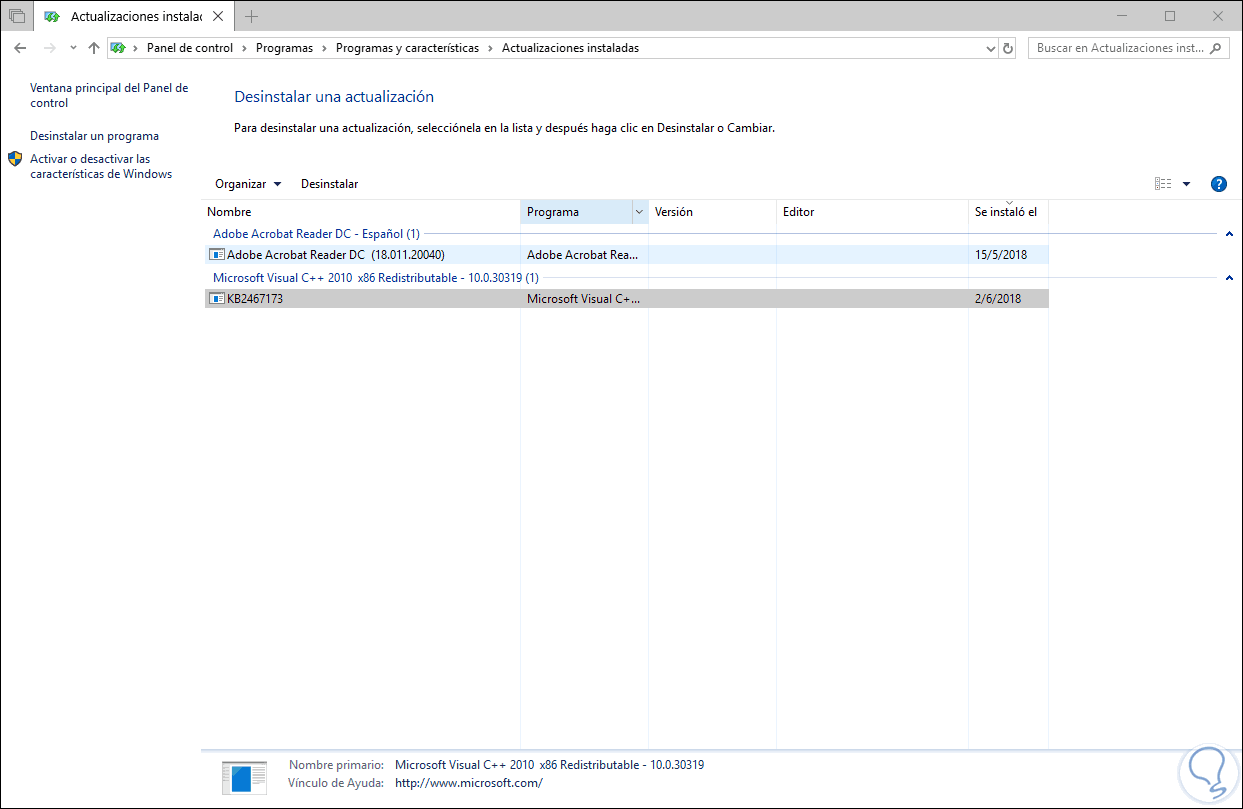Navigate to Programas breadcrumb
1243x809 pixels.
click(284, 48)
